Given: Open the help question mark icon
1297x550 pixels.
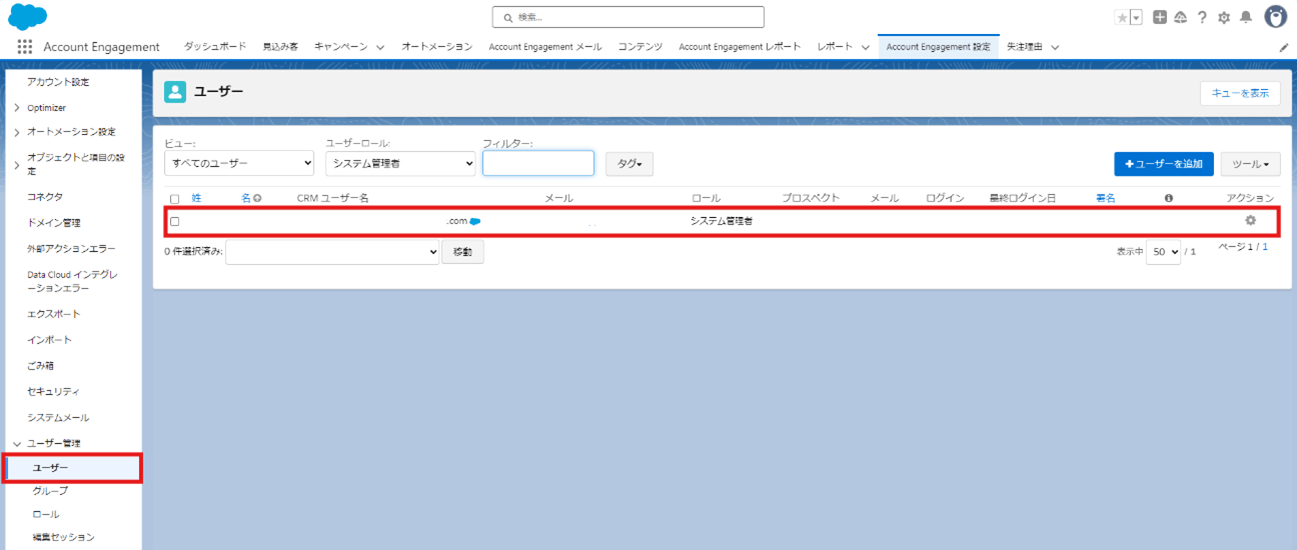Looking at the screenshot, I should pyautogui.click(x=1202, y=17).
